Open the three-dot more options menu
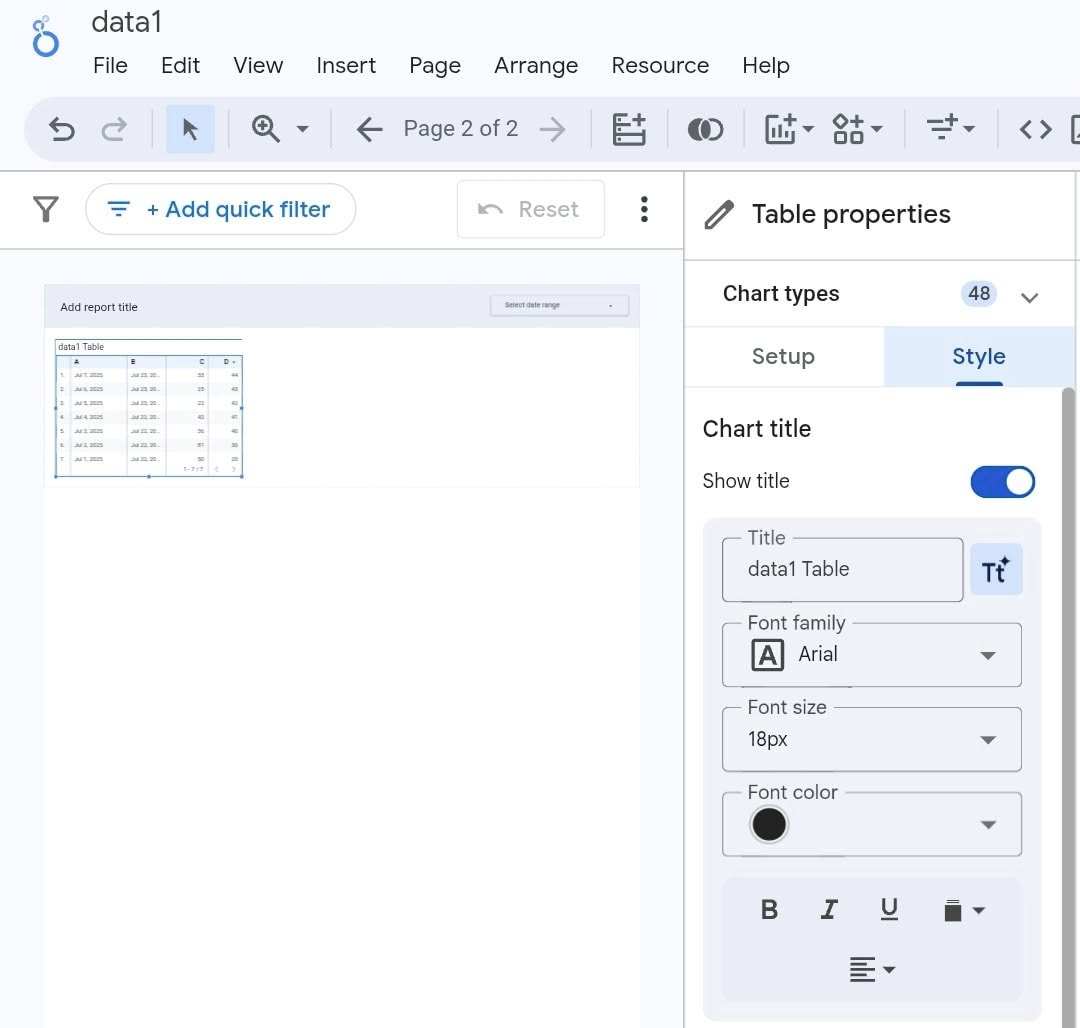1080x1028 pixels. 644,209
